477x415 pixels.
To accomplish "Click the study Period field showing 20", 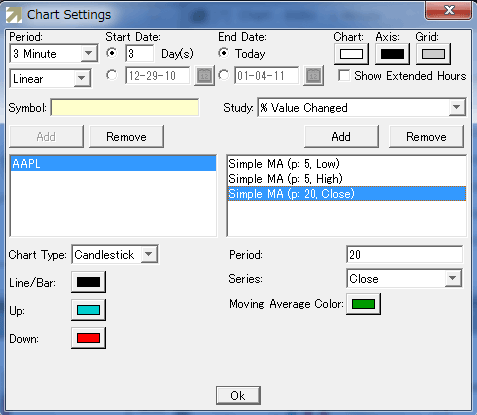I will [x=404, y=255].
